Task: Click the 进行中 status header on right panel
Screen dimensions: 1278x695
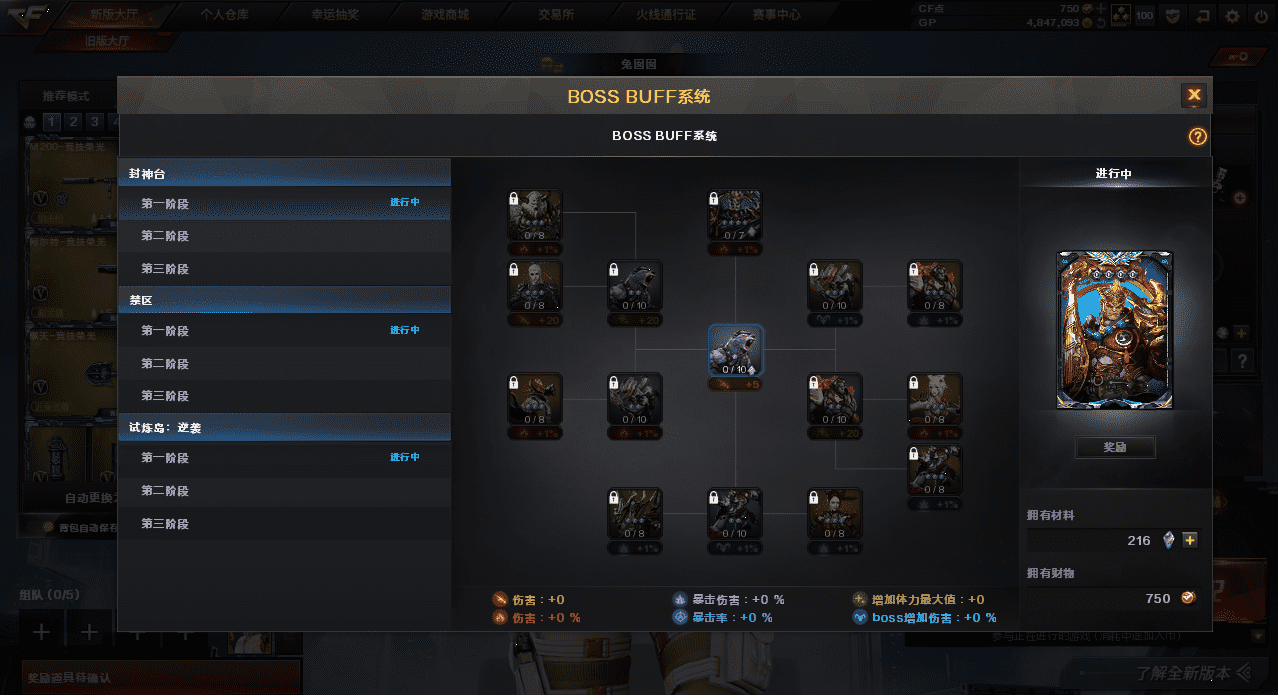Action: tap(1113, 173)
